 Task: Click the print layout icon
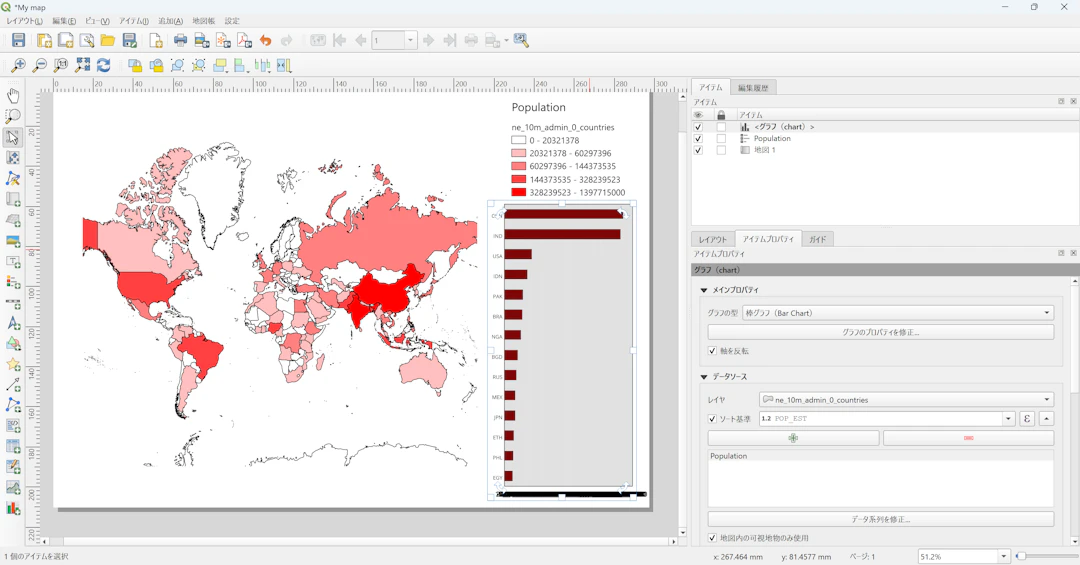coord(180,41)
